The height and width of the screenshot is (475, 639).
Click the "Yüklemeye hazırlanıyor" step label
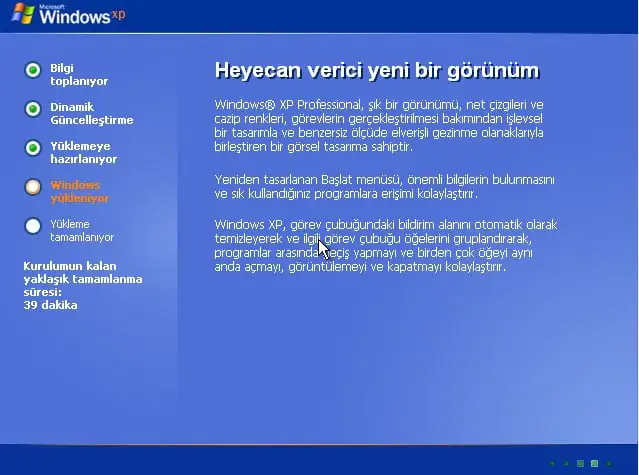pos(84,153)
